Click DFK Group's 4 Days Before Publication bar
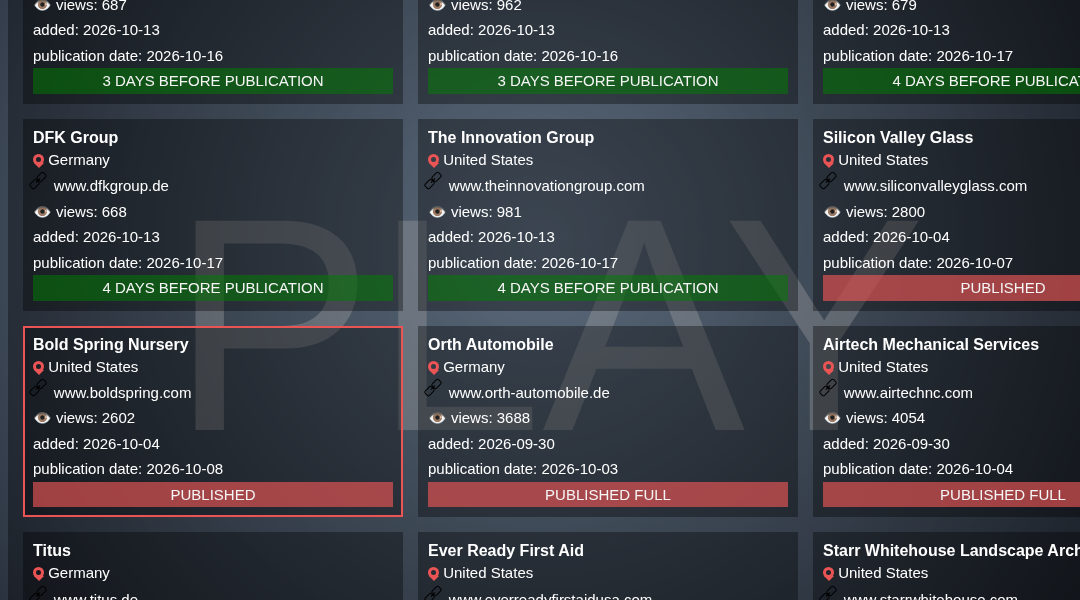This screenshot has height=600, width=1080. (x=213, y=288)
